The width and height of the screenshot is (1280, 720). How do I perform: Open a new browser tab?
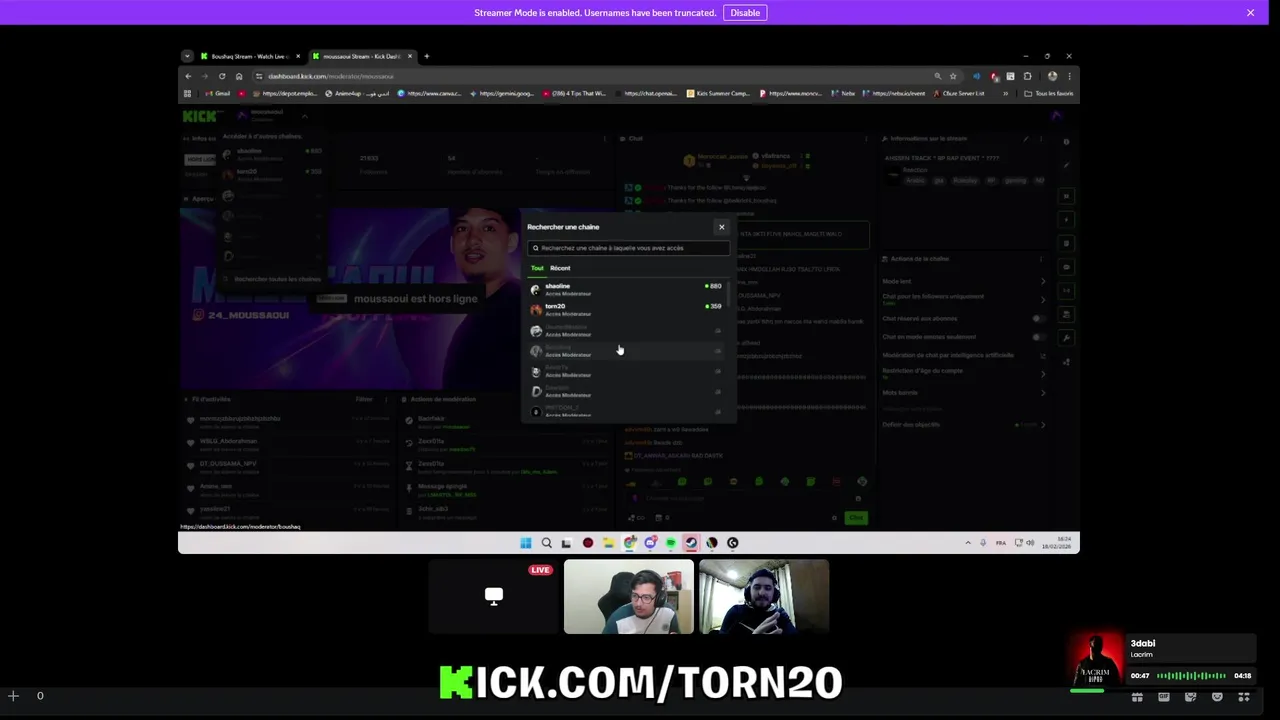coord(426,56)
